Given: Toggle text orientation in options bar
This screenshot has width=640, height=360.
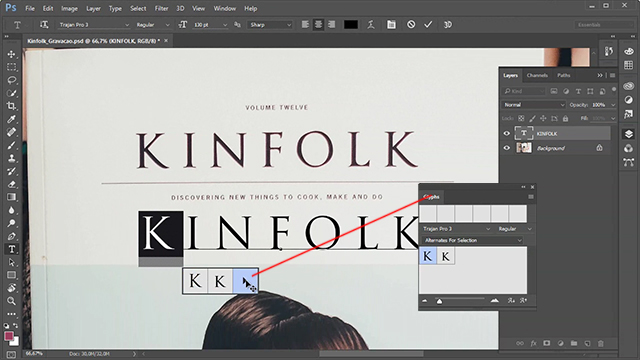Looking at the screenshot, I should click(44, 25).
